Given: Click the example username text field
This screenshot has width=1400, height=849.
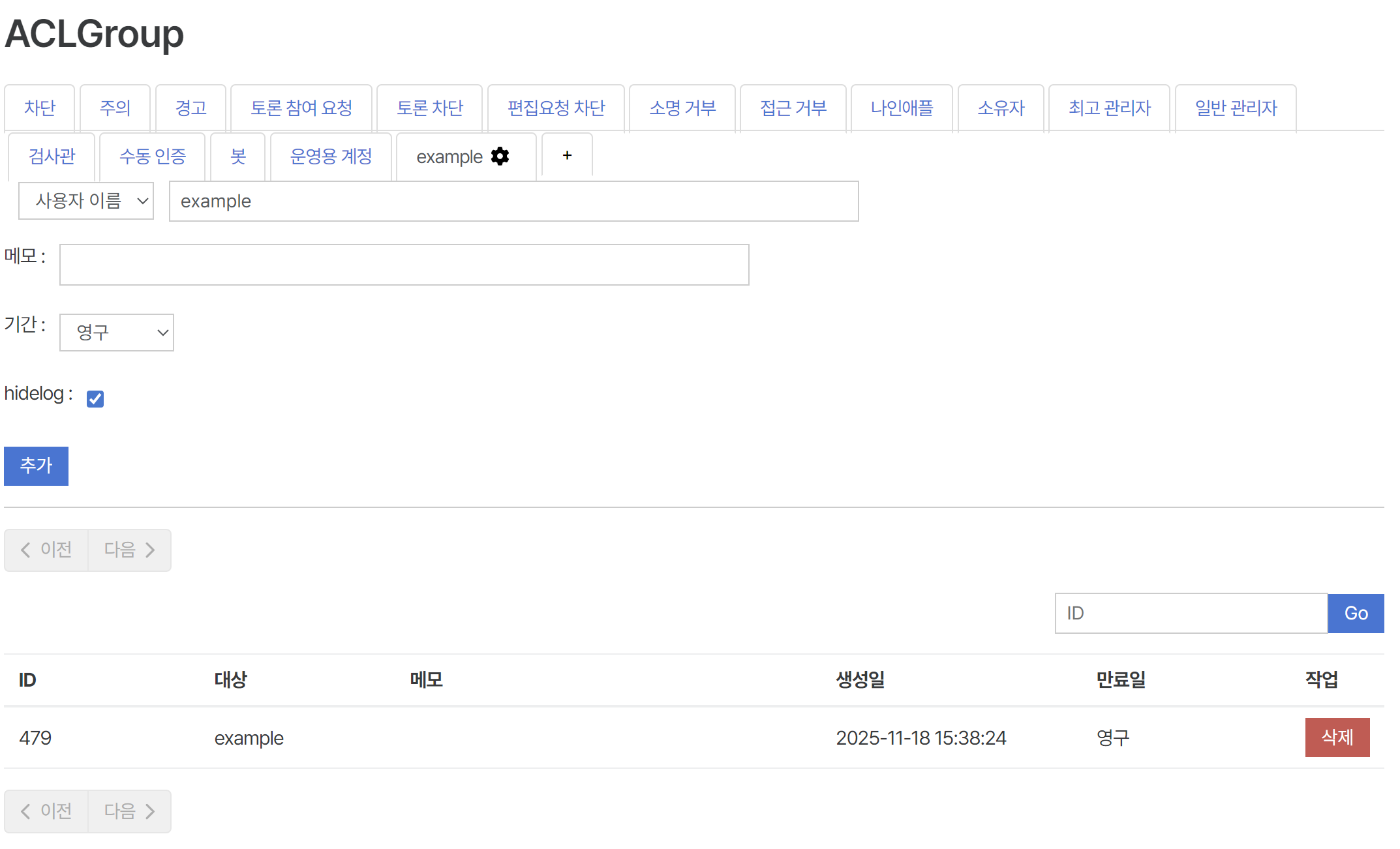Looking at the screenshot, I should point(513,201).
